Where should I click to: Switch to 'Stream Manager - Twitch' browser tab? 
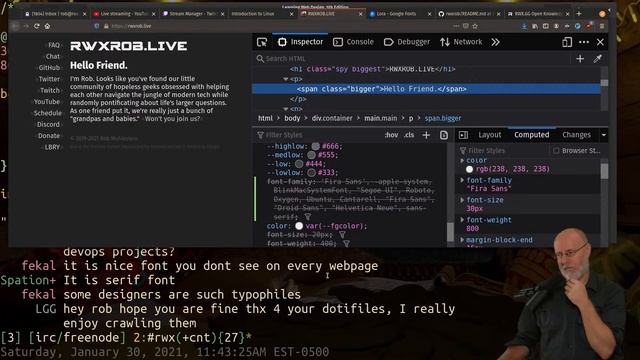194,14
